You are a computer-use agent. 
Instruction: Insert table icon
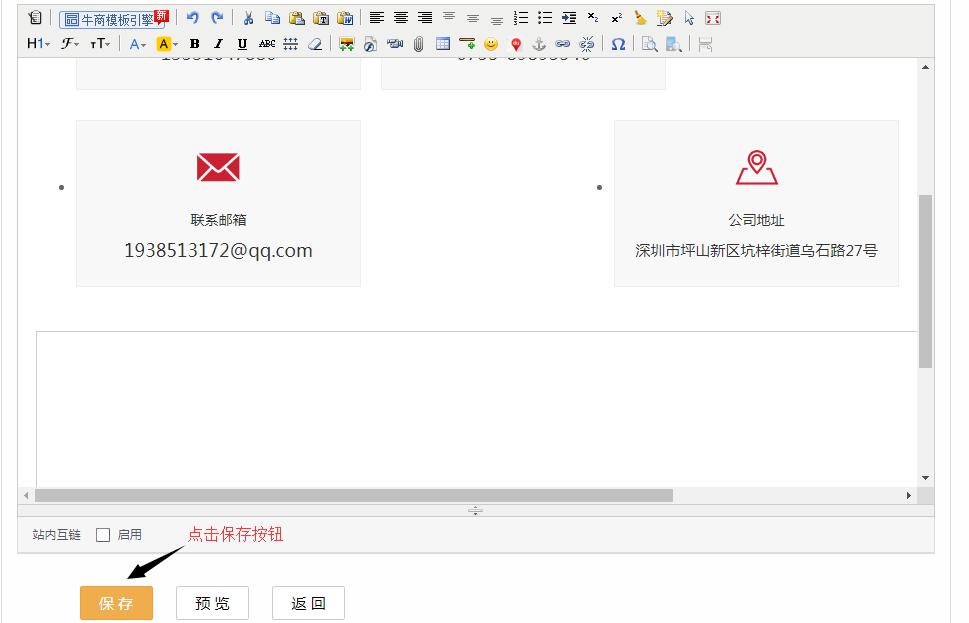click(x=442, y=43)
